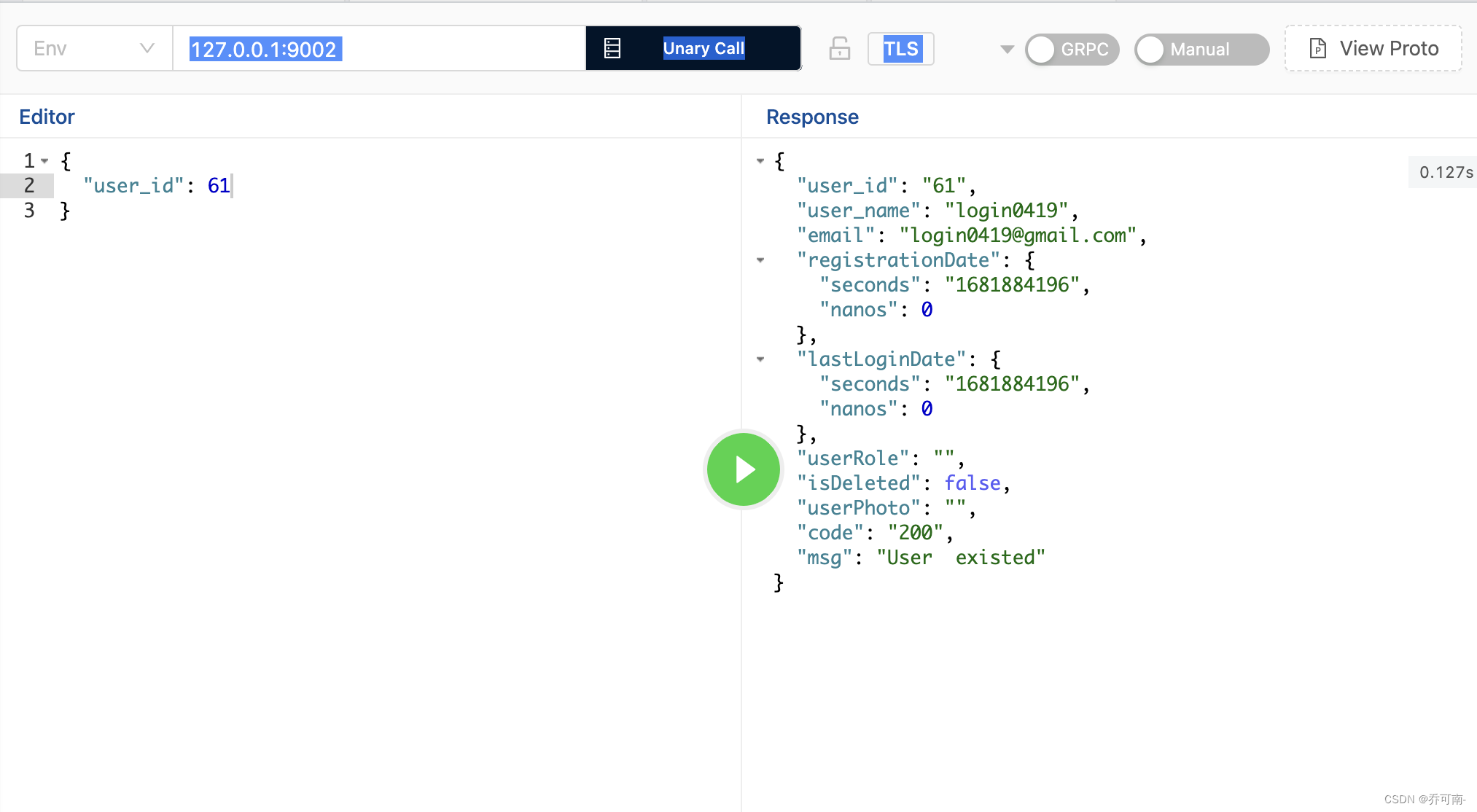Click the small caret left of GRPC toggle
The height and width of the screenshot is (812, 1477).
[x=1007, y=50]
